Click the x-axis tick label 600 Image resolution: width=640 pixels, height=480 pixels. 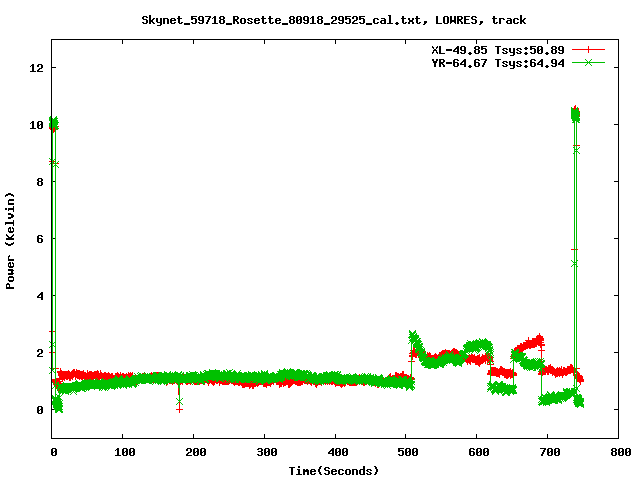[478, 452]
